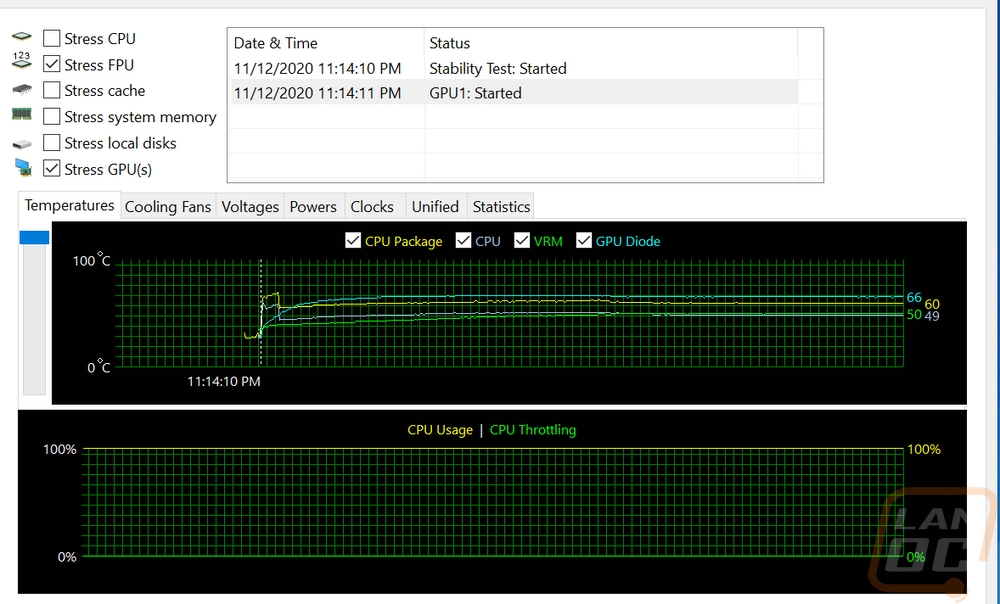This screenshot has height=604, width=1000.
Task: Click the 11:14:10 PM graph time marker
Action: click(x=224, y=381)
